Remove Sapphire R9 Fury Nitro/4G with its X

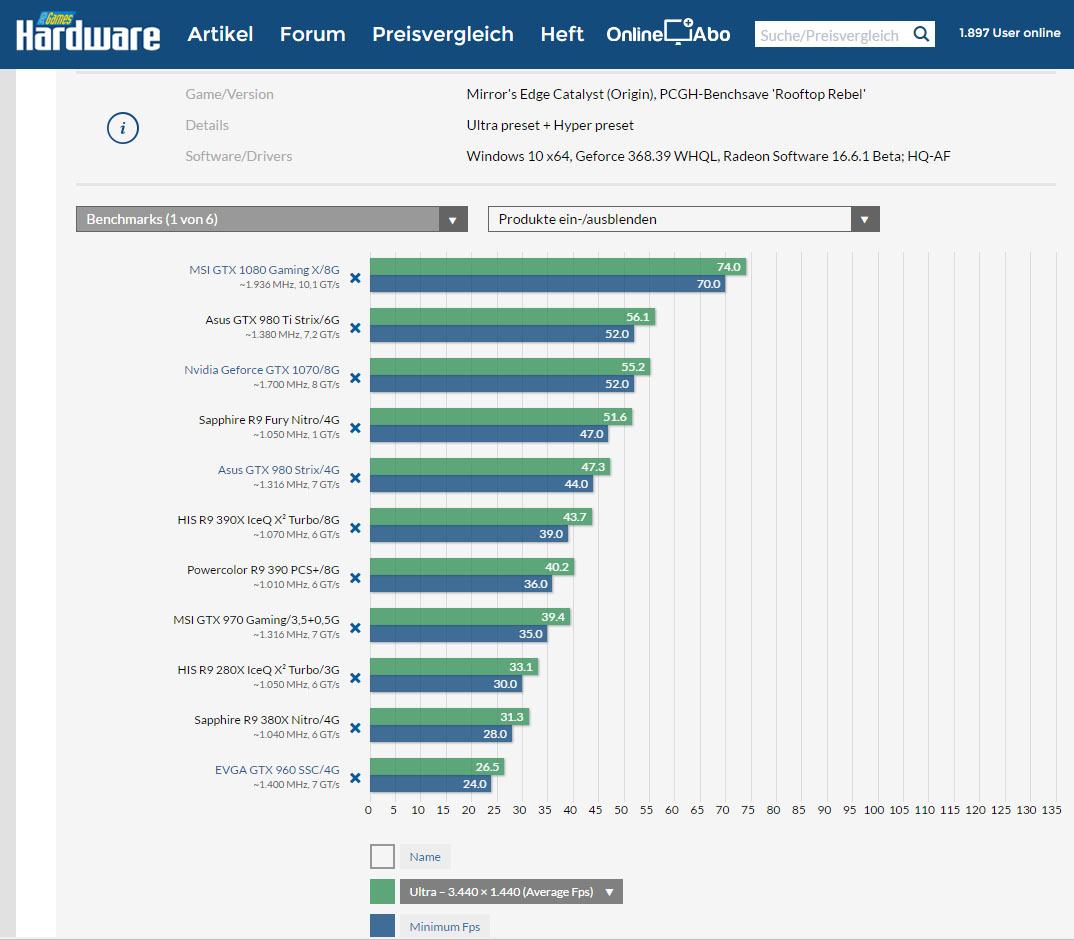tap(355, 428)
